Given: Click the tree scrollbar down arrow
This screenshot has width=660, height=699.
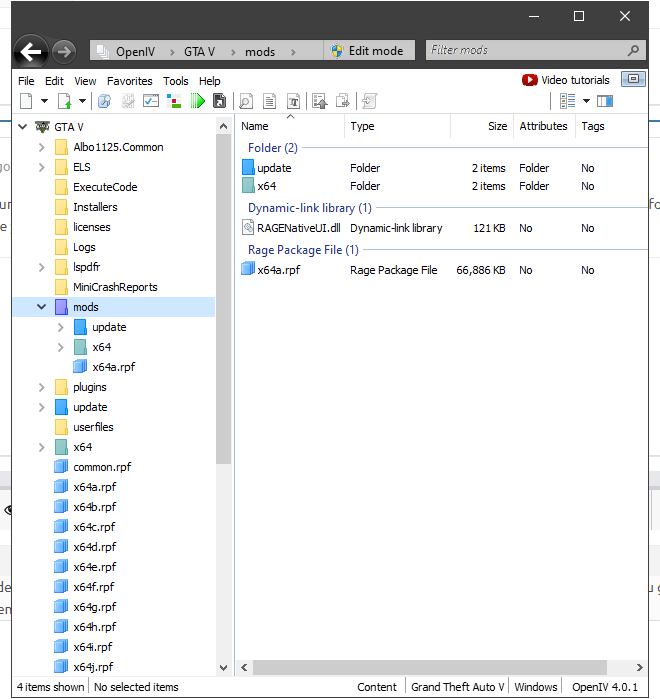Looking at the screenshot, I should click(x=223, y=668).
